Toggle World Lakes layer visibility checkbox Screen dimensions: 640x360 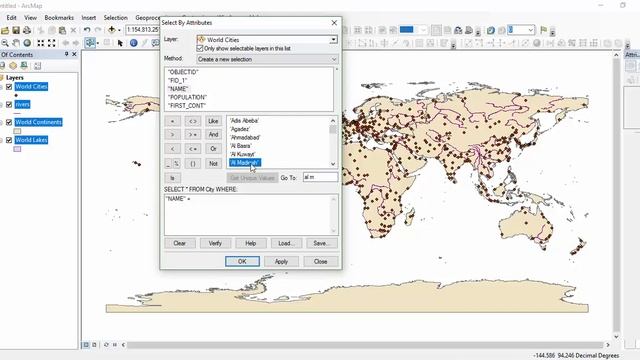coord(9,140)
